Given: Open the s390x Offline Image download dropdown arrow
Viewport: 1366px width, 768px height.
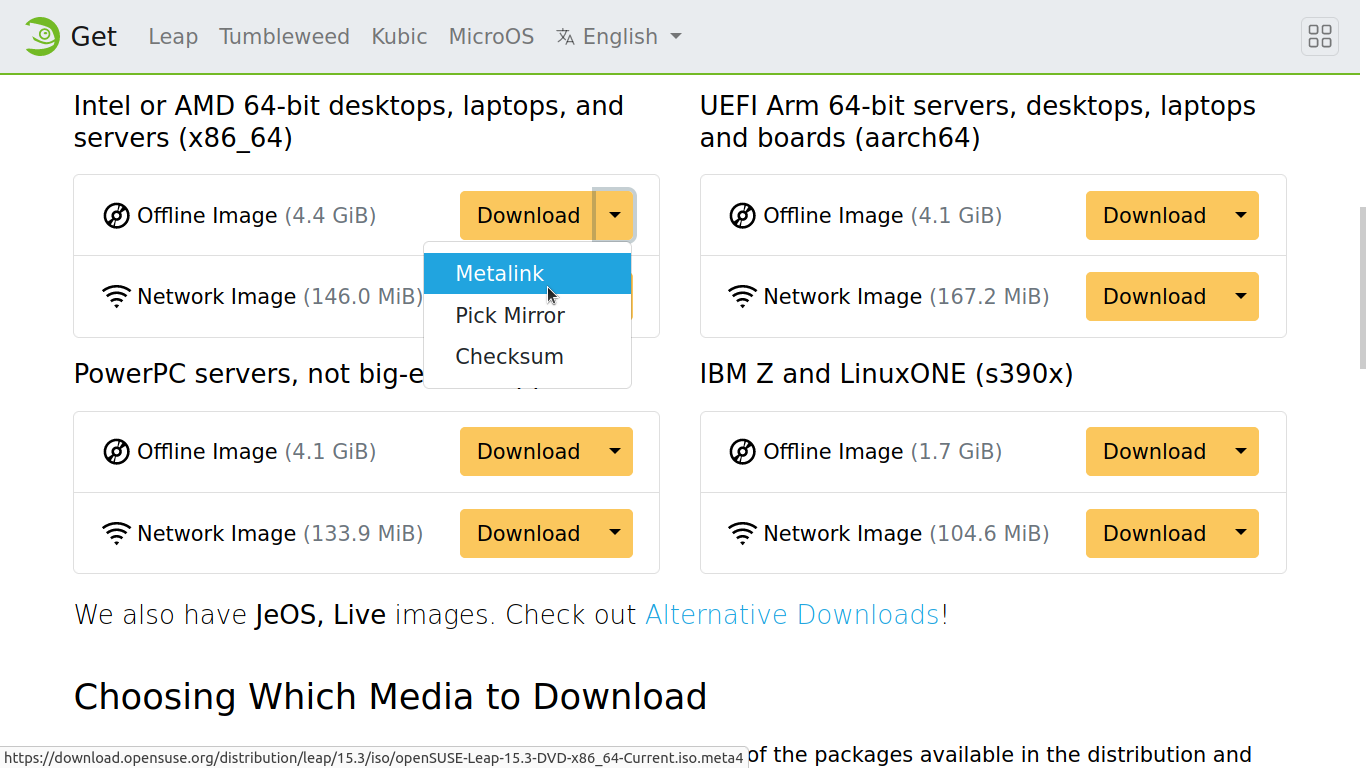Looking at the screenshot, I should pyautogui.click(x=1240, y=452).
